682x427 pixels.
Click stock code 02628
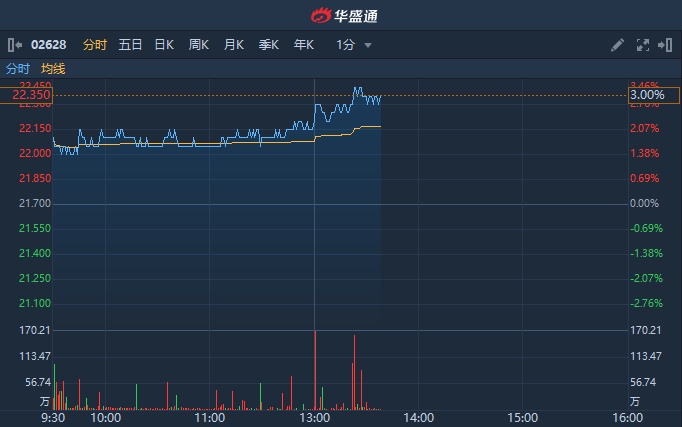48,45
